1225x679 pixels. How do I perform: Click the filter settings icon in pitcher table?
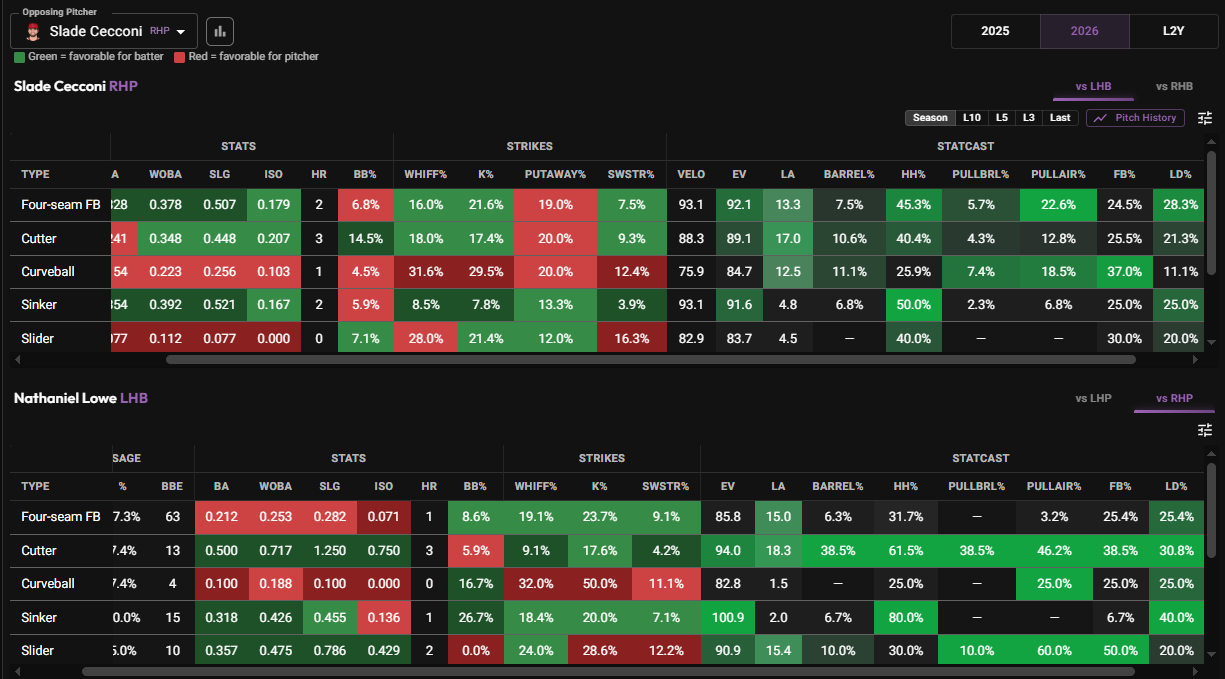[1205, 118]
